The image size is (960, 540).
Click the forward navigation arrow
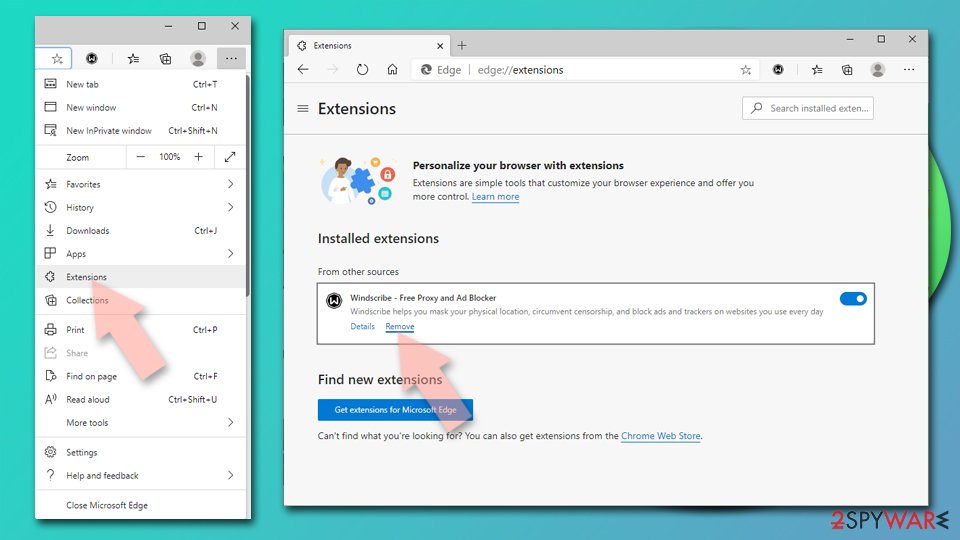pos(332,70)
